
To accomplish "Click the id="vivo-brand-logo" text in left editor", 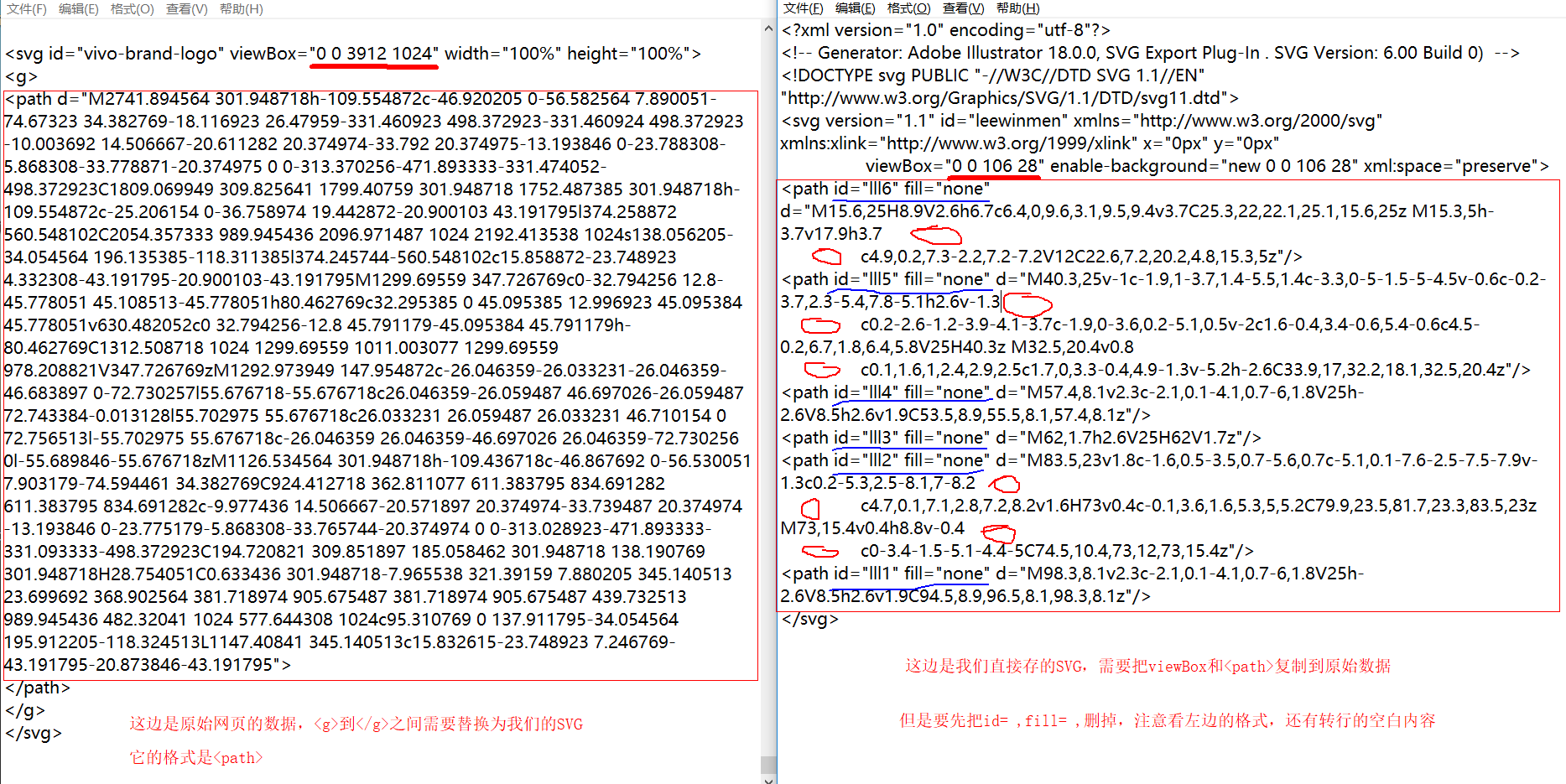I will click(136, 54).
